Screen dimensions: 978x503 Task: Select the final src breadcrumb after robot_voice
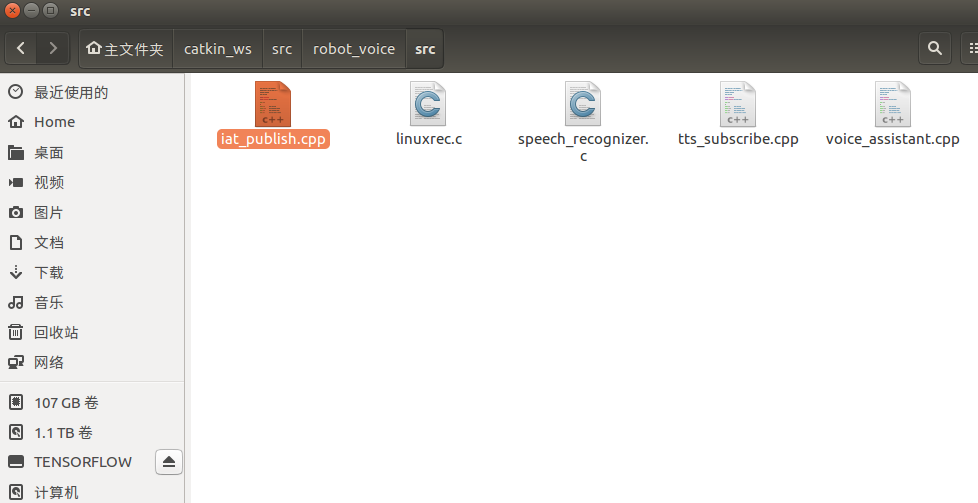click(425, 49)
